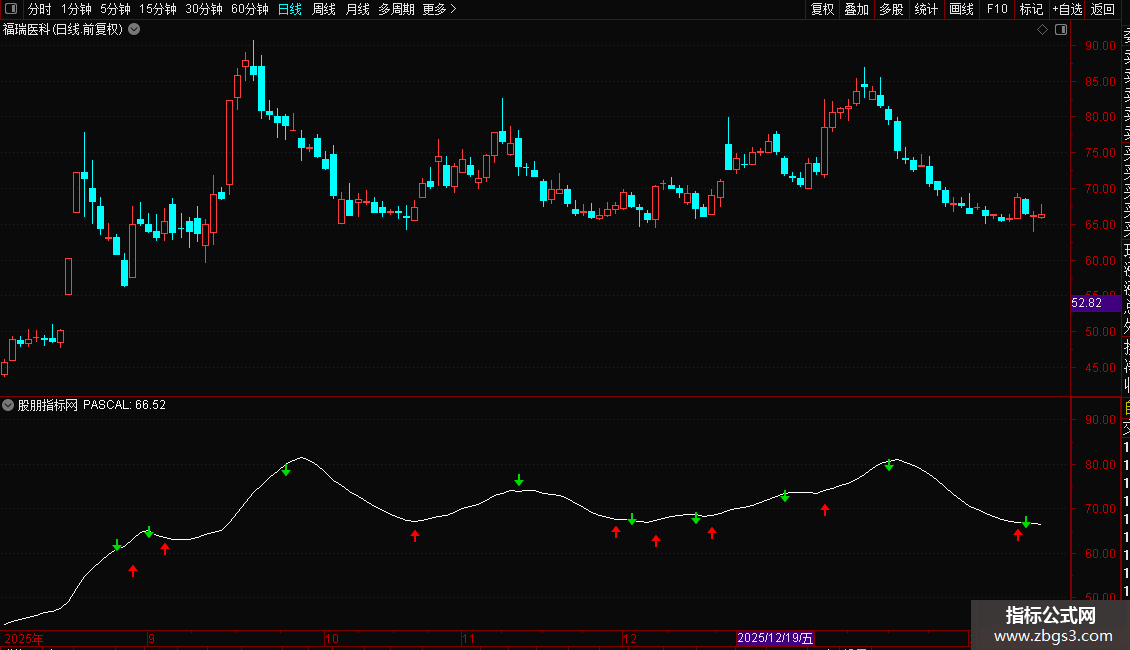Click the month 11 tick on time axis
1130x650 pixels.
(x=468, y=638)
